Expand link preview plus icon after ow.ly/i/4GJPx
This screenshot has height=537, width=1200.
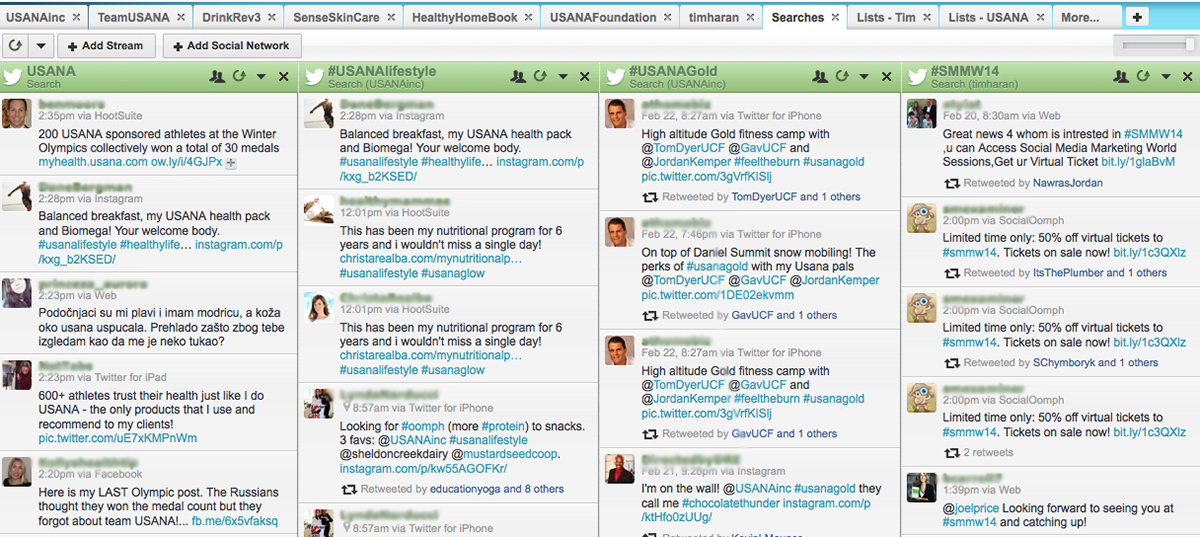pyautogui.click(x=231, y=162)
